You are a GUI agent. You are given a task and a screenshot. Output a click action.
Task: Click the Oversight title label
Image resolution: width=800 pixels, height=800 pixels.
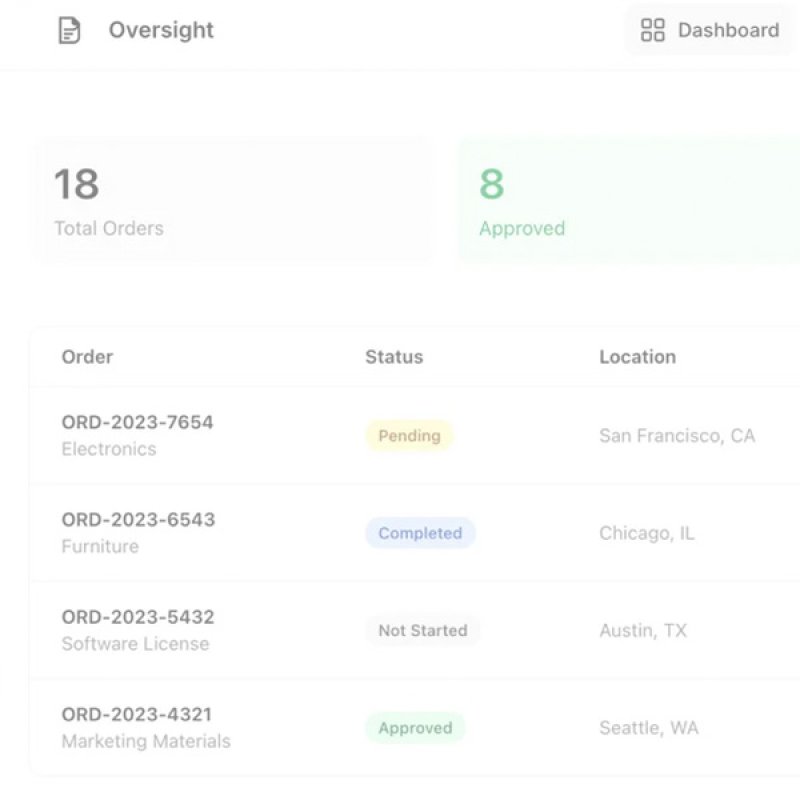[161, 30]
